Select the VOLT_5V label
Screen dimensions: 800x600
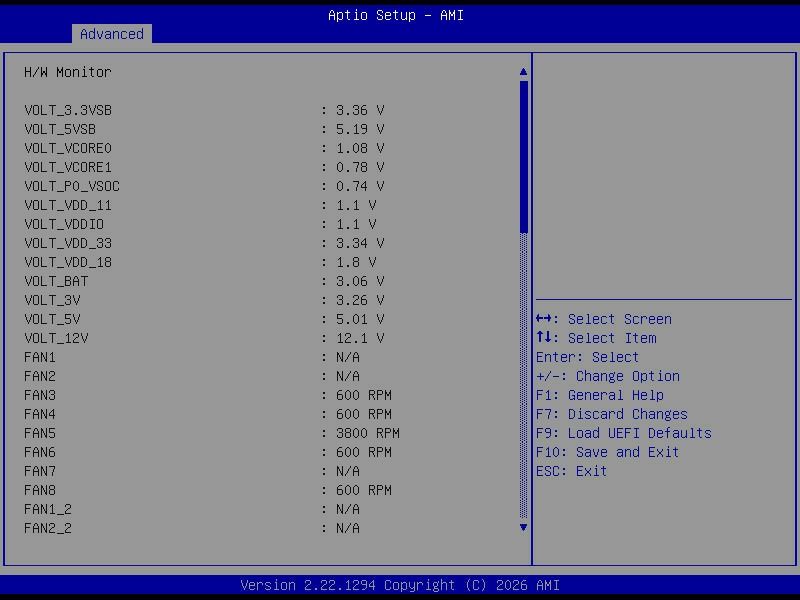[52, 319]
